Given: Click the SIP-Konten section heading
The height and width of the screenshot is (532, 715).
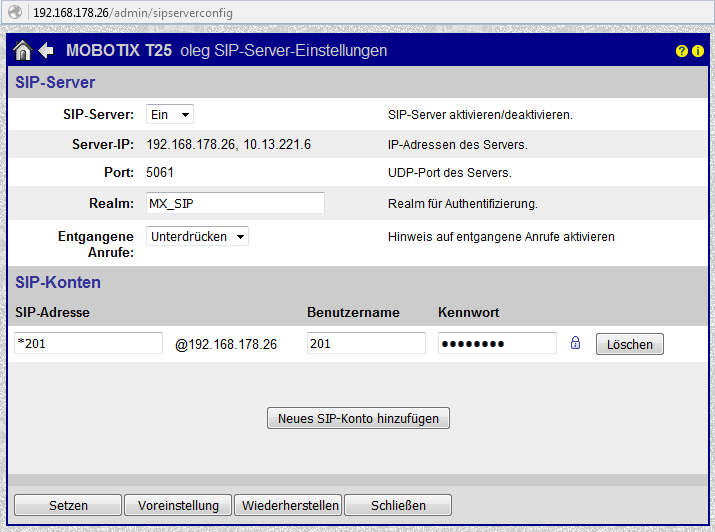Looking at the screenshot, I should (x=58, y=282).
